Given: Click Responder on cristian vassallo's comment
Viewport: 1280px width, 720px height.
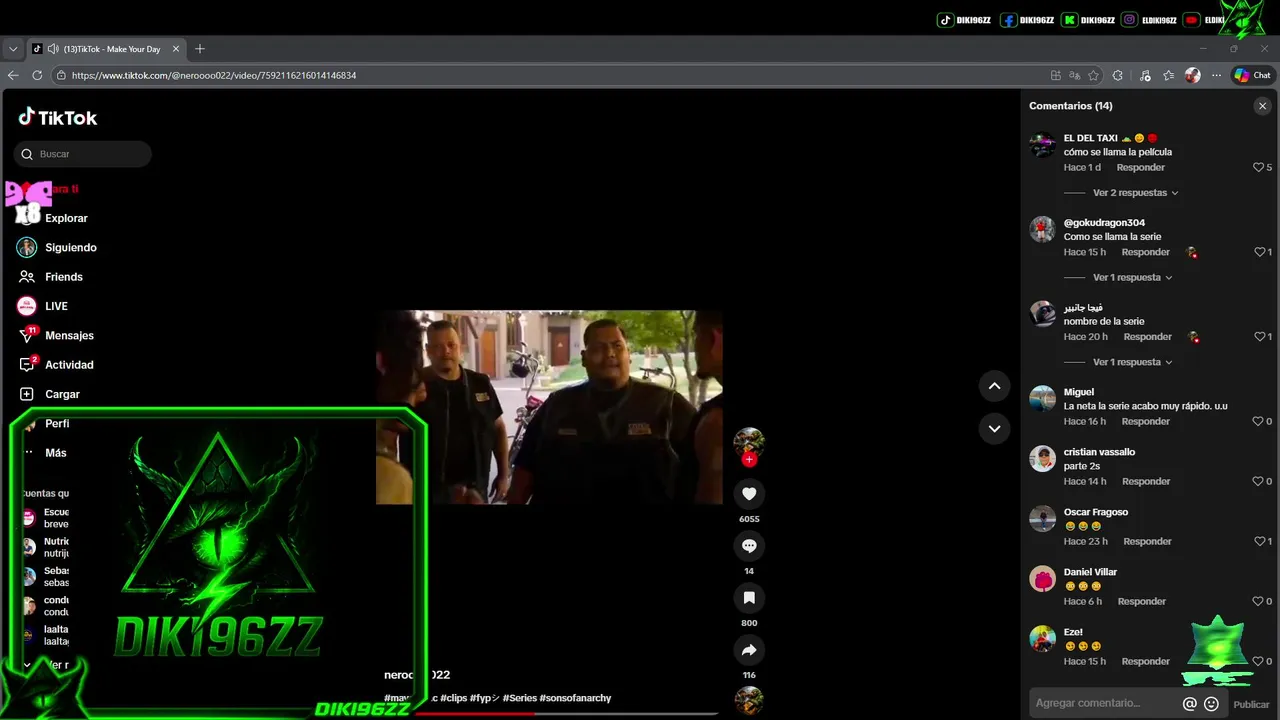Looking at the screenshot, I should tap(1146, 482).
